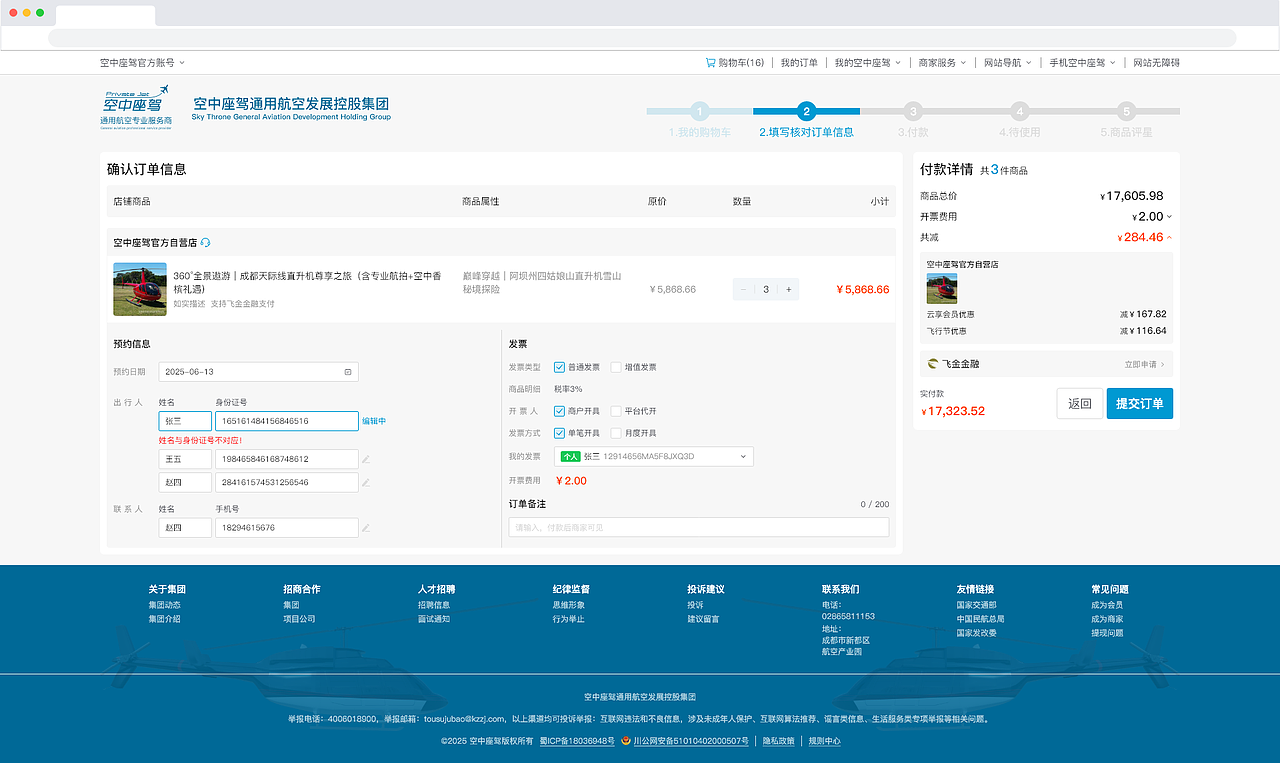Click step 3.付款 on progress bar
The image size is (1280, 763).
913,122
